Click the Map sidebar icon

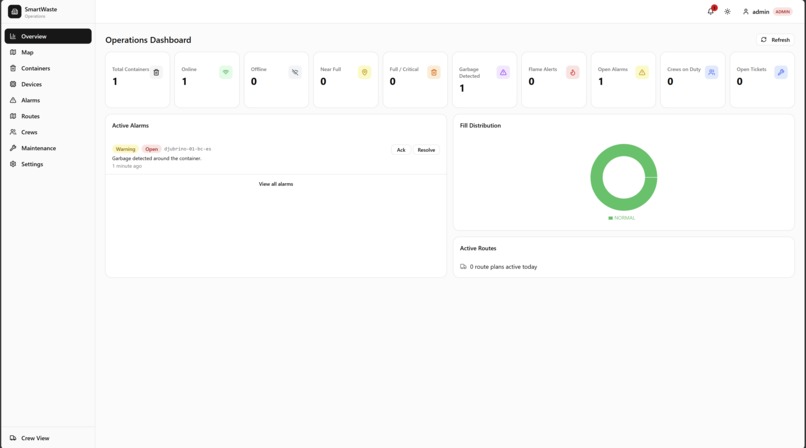click(x=13, y=52)
